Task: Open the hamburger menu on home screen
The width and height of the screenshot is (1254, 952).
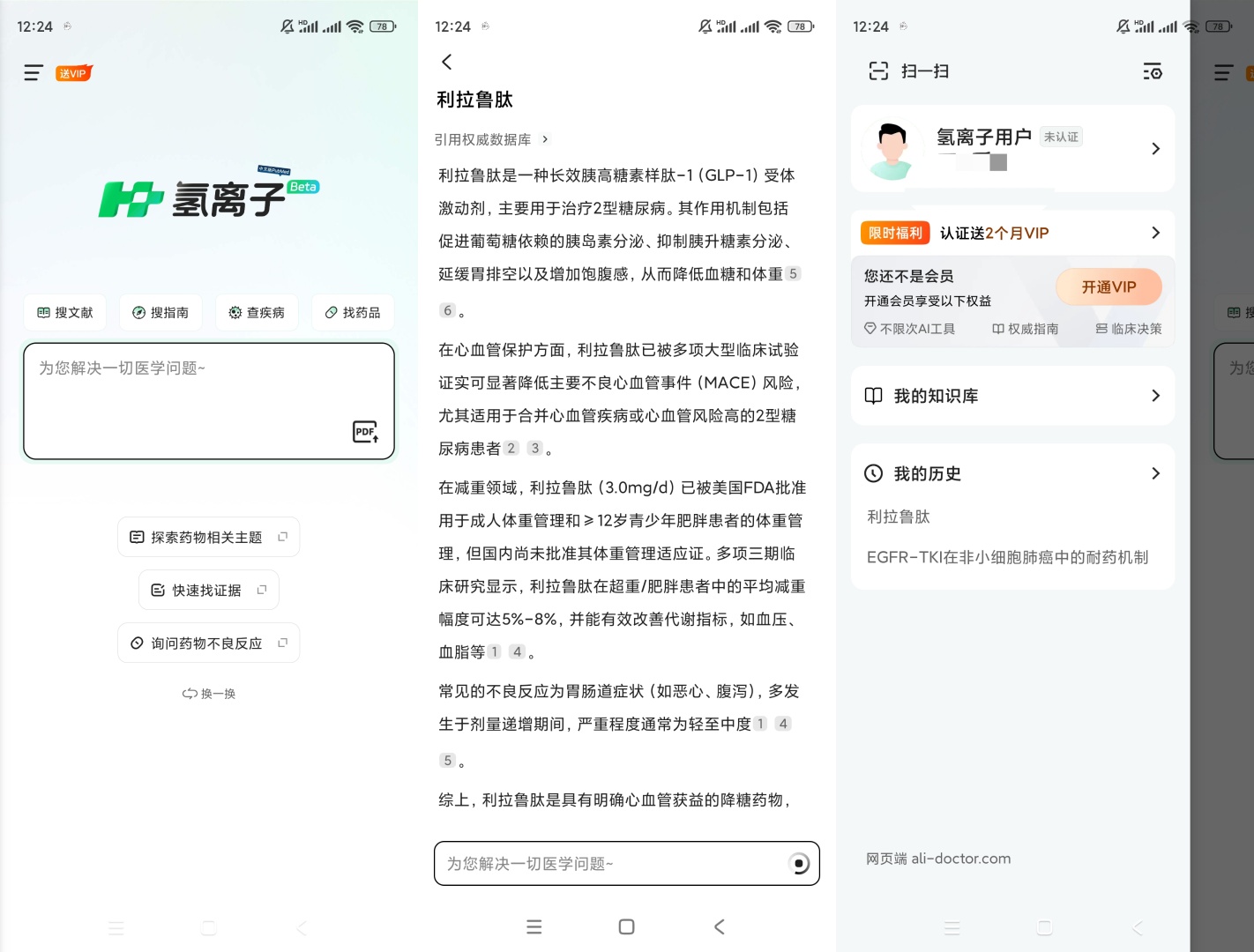Action: pyautogui.click(x=34, y=73)
